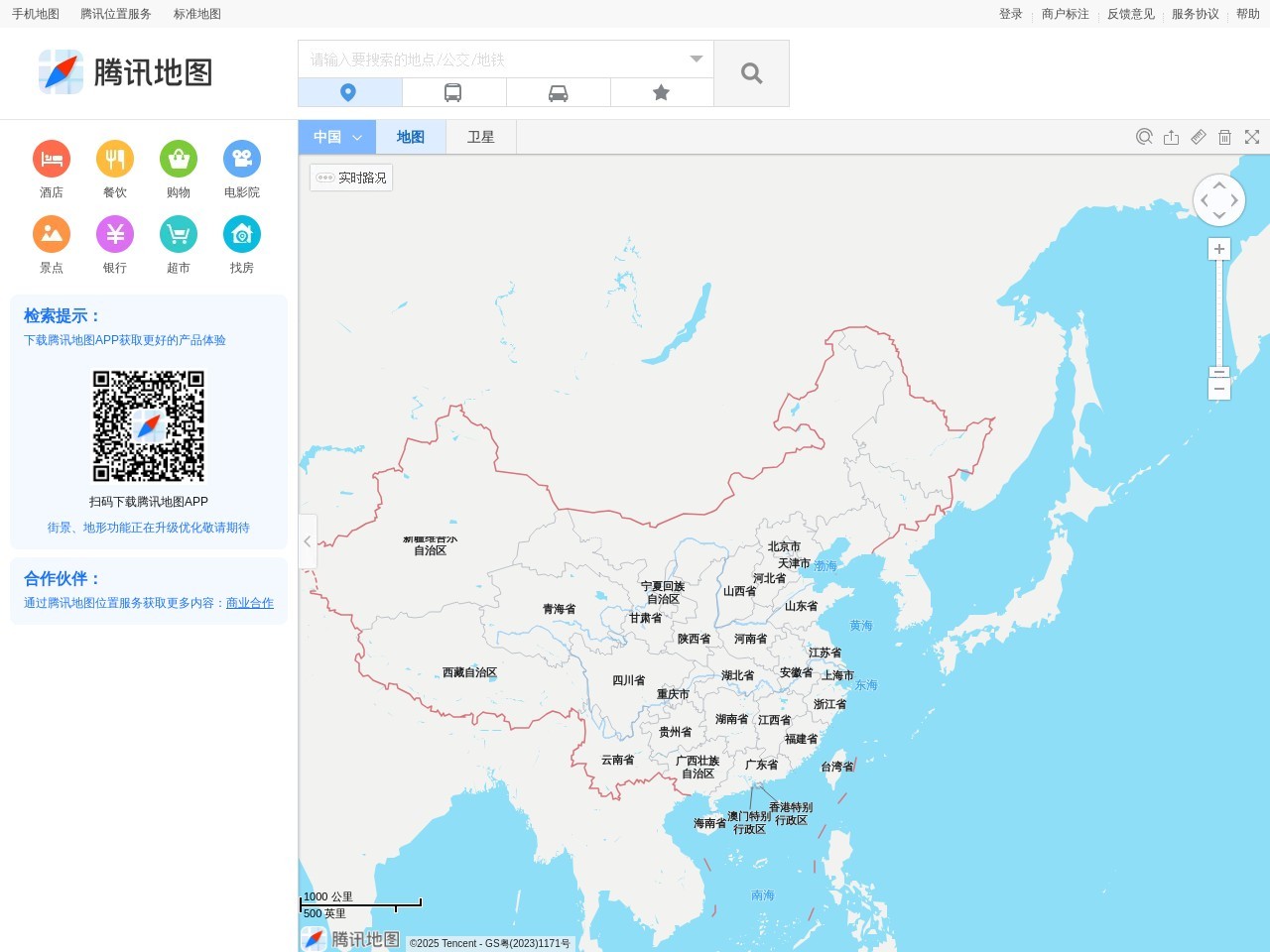Clear map markers with trash icon
Image resolution: width=1270 pixels, height=952 pixels.
pyautogui.click(x=1224, y=137)
